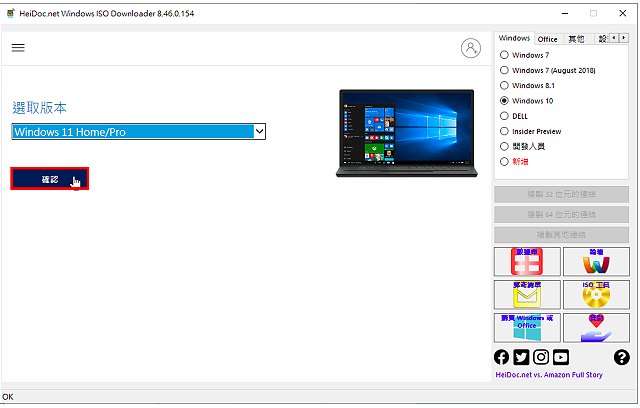Open the mailing list envelope tile

click(x=527, y=295)
